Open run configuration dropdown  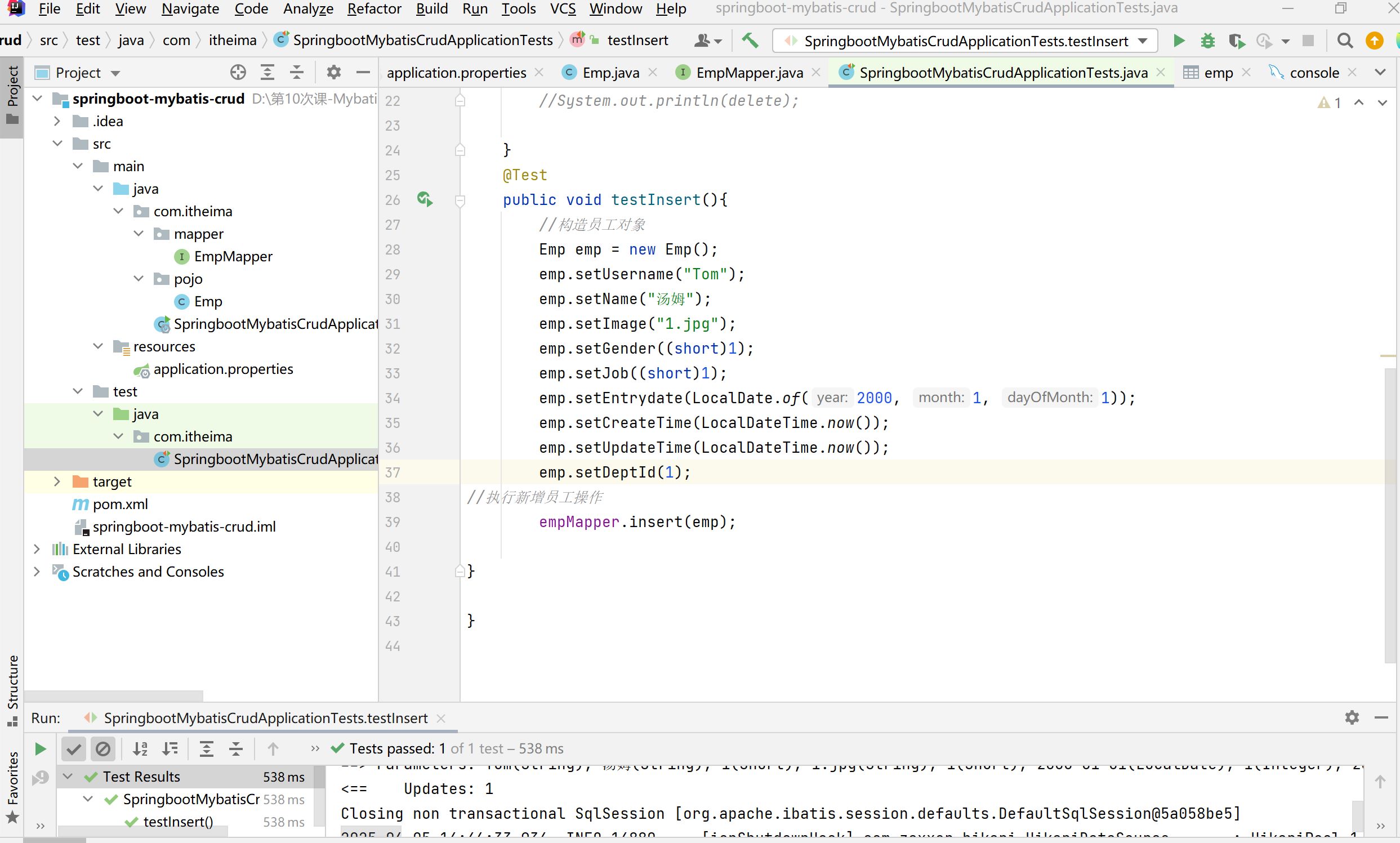(x=1143, y=41)
